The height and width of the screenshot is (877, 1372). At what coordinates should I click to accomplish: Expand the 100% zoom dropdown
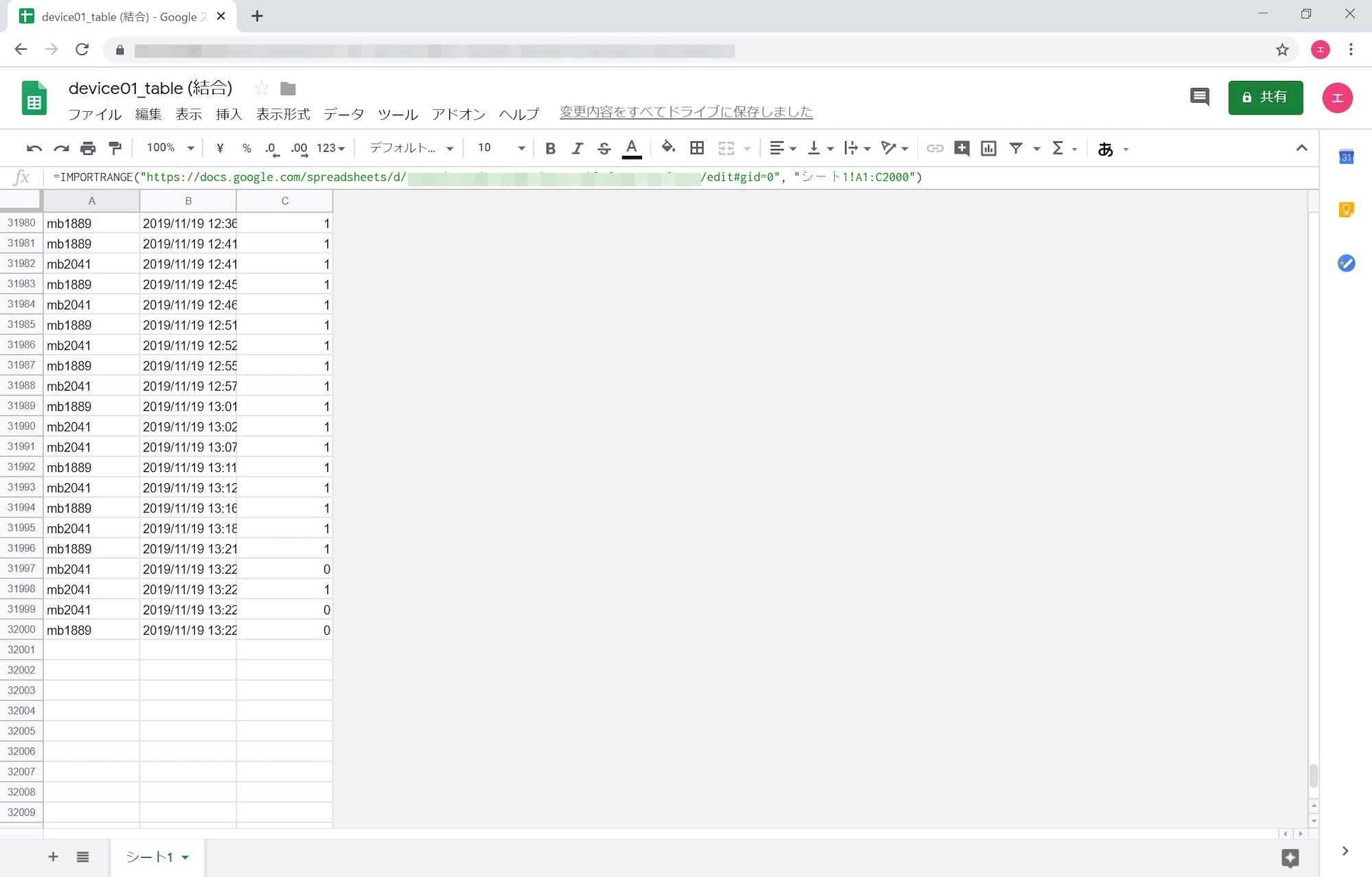point(170,148)
